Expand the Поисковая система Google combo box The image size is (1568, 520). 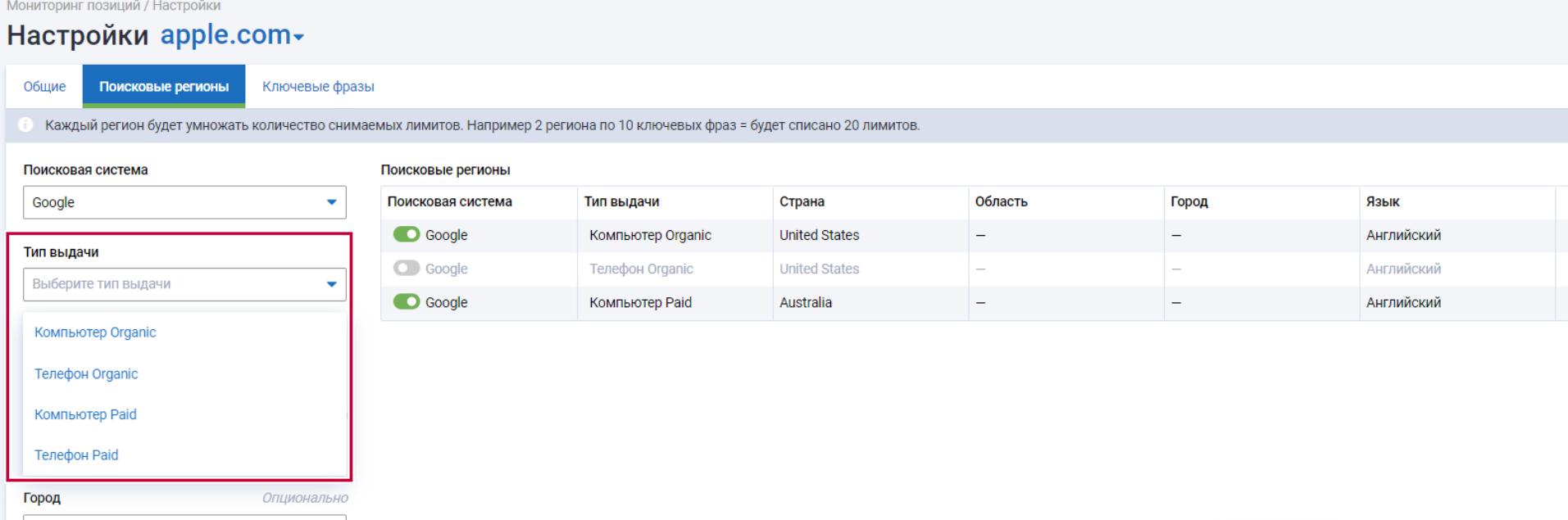tap(184, 202)
